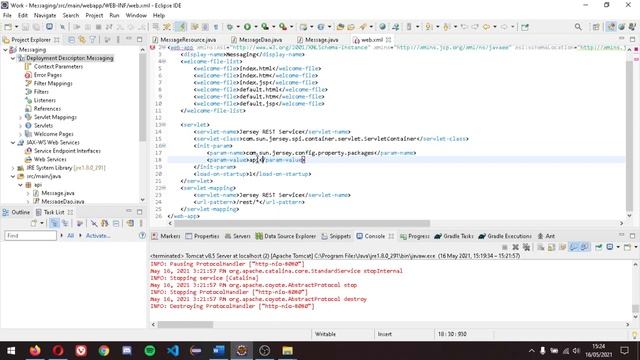
Task: Switch to the MessageDao.java editor tab
Action: pos(256,40)
